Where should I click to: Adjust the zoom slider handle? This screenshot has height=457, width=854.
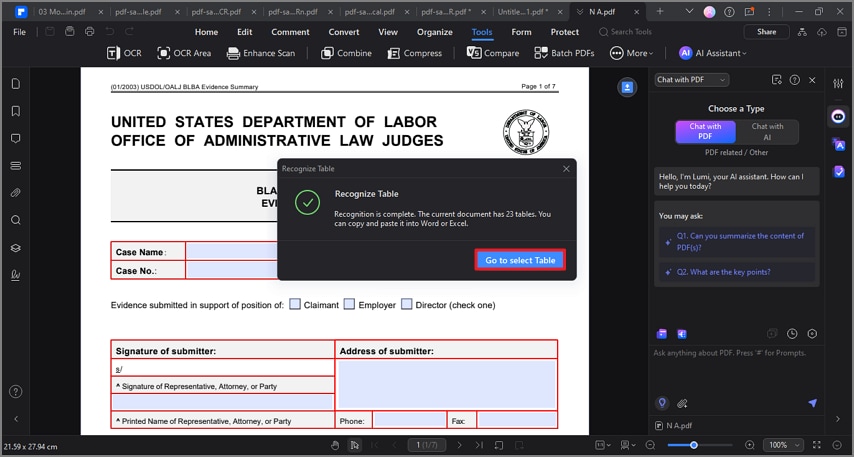coord(693,445)
